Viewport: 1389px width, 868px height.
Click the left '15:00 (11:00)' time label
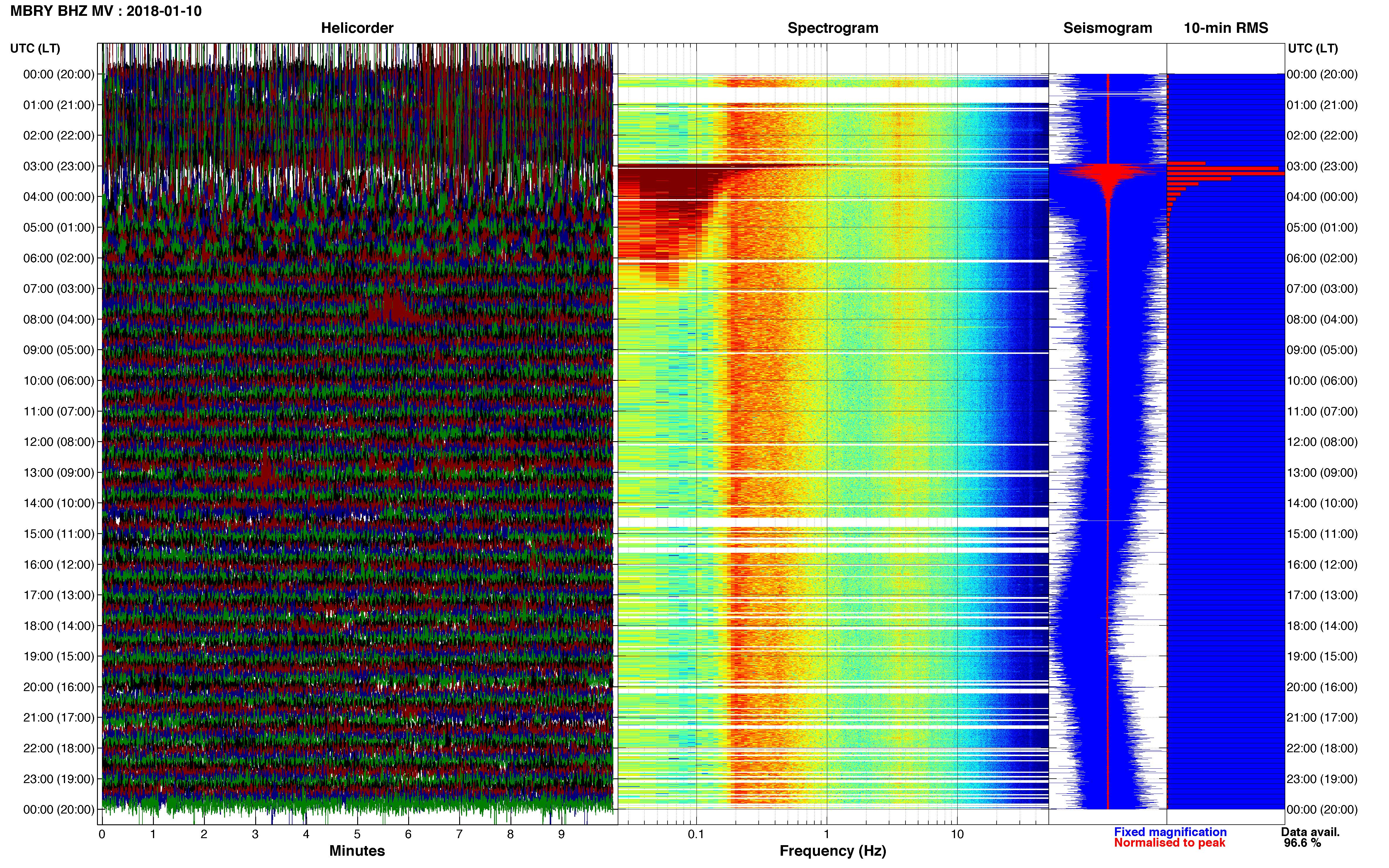pyautogui.click(x=59, y=534)
